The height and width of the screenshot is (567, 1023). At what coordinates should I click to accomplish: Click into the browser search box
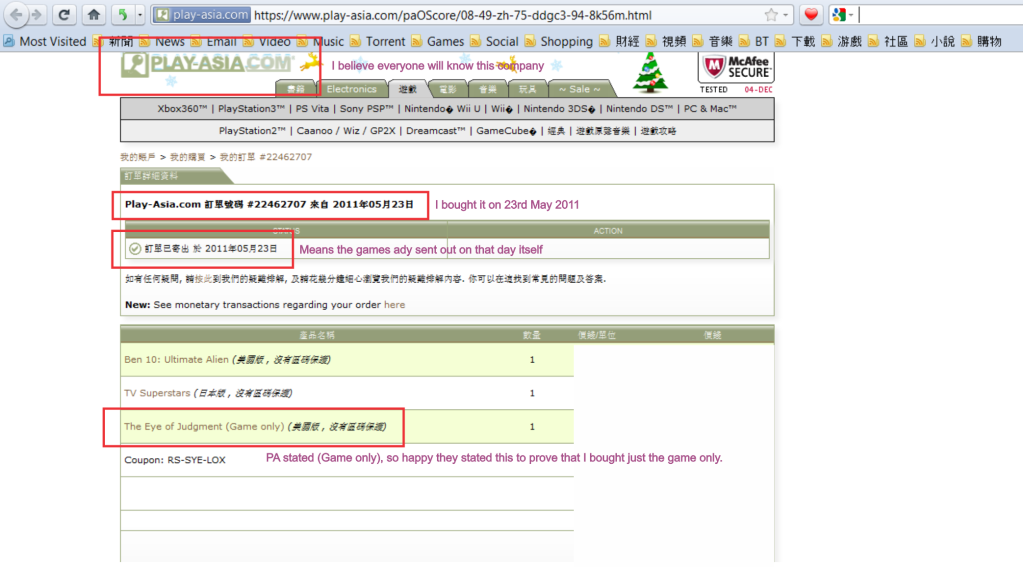tap(935, 15)
